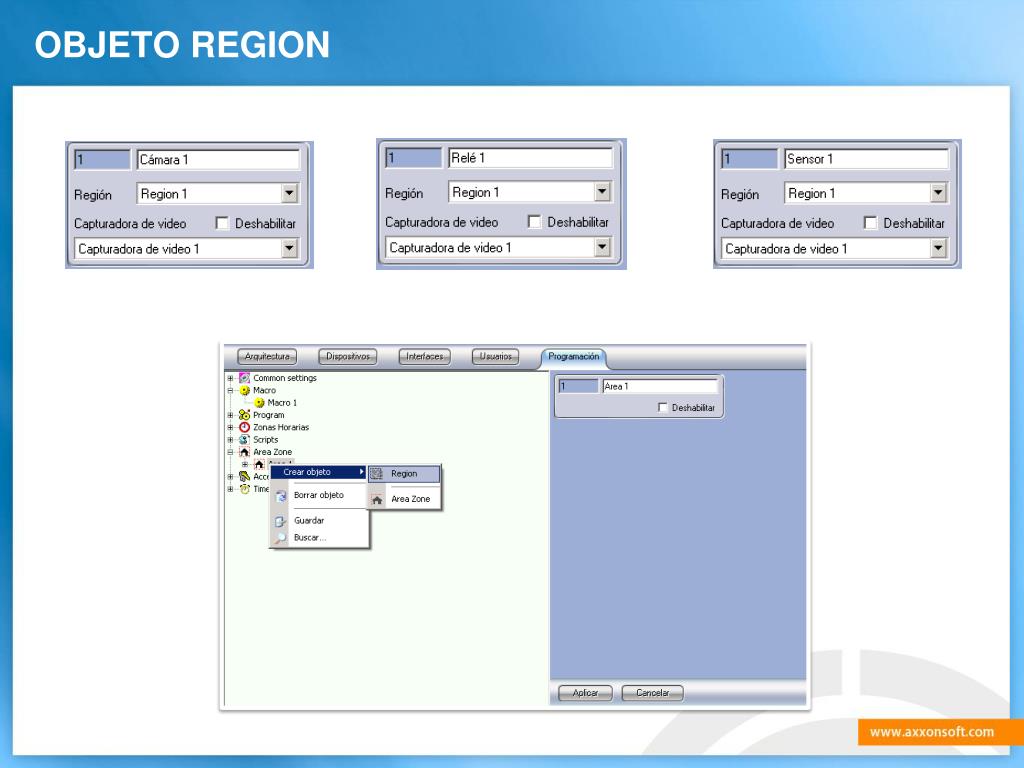Collapse the Area Zone tree node

point(230,452)
